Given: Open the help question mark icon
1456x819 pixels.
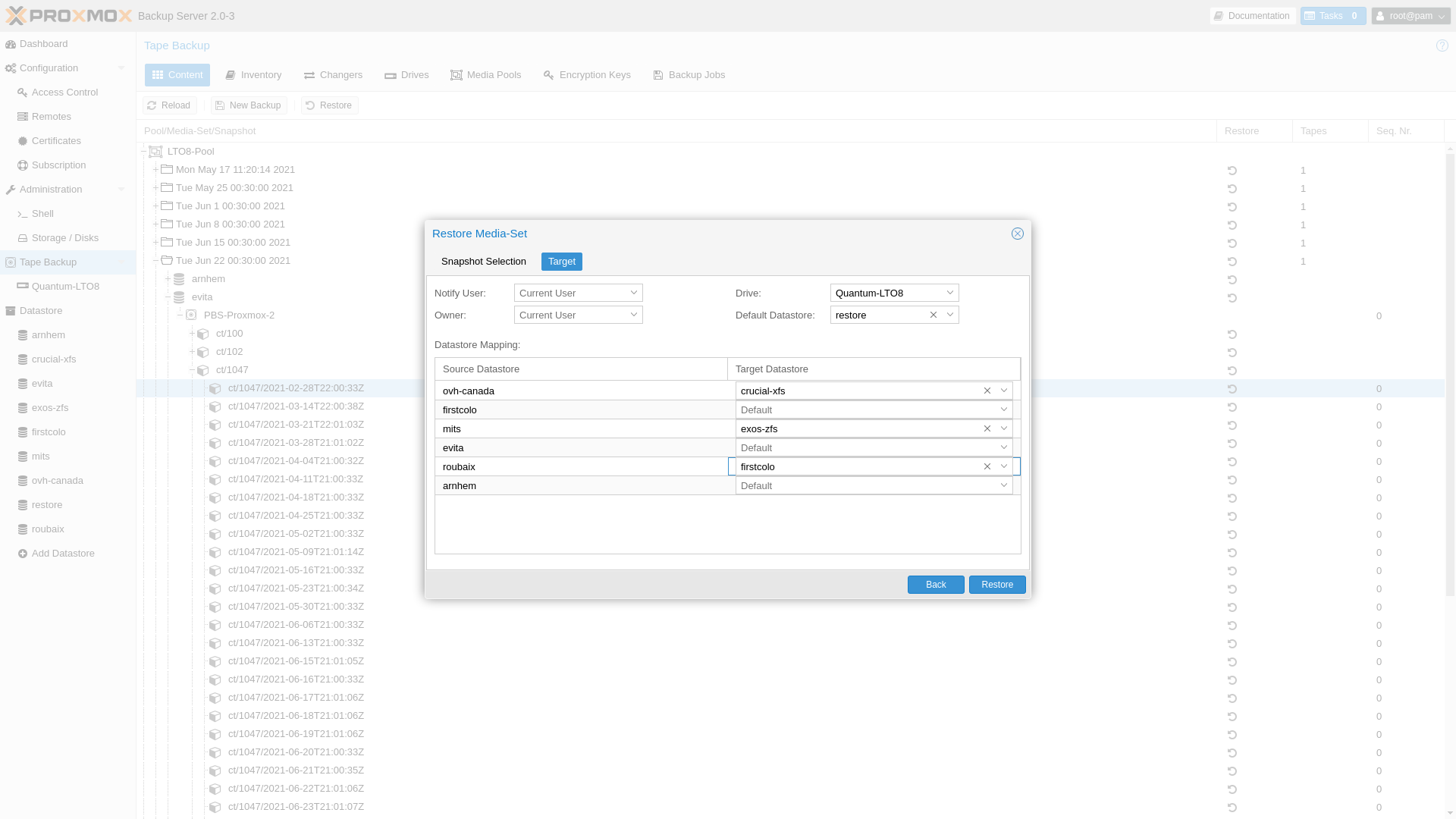Looking at the screenshot, I should [1442, 45].
